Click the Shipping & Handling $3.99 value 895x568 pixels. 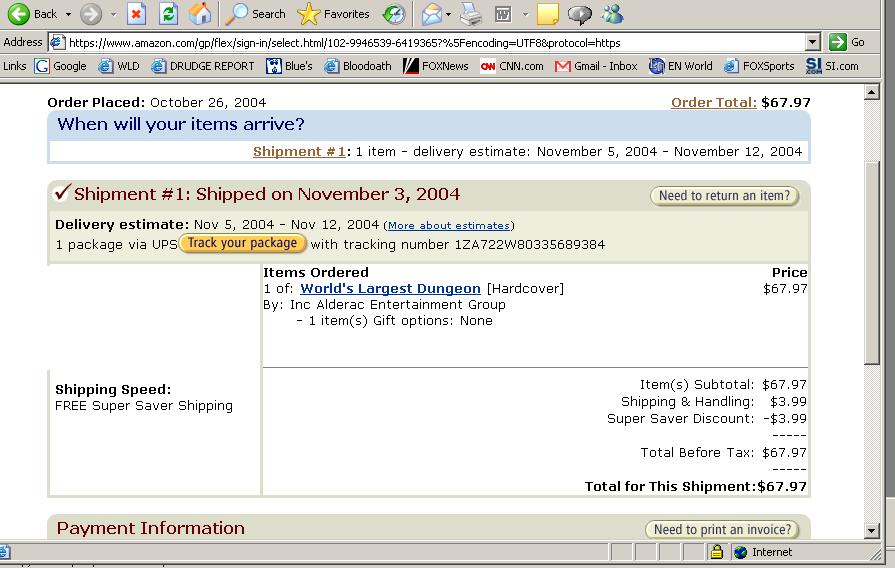[788, 402]
